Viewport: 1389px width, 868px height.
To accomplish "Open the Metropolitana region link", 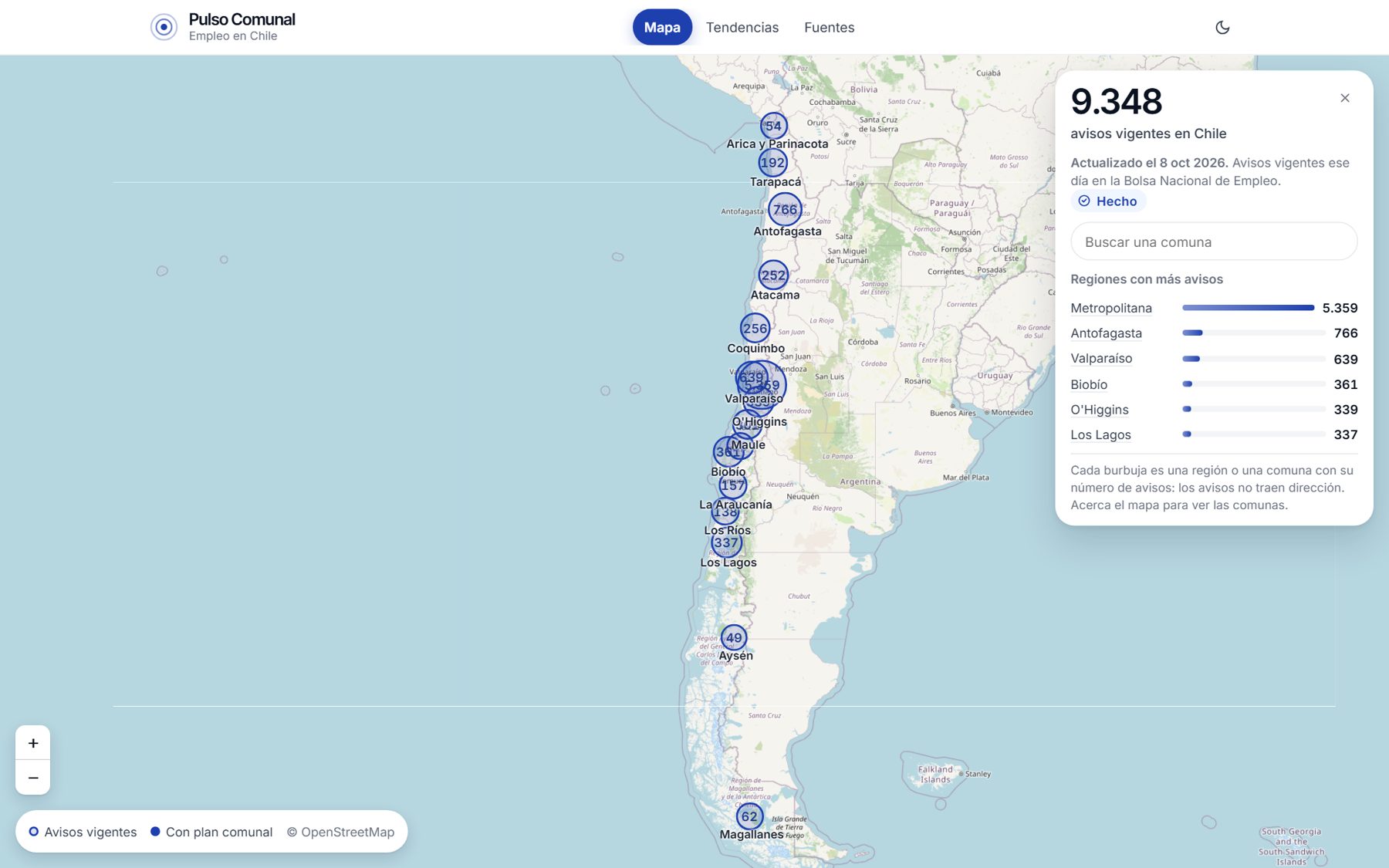I will [1111, 308].
